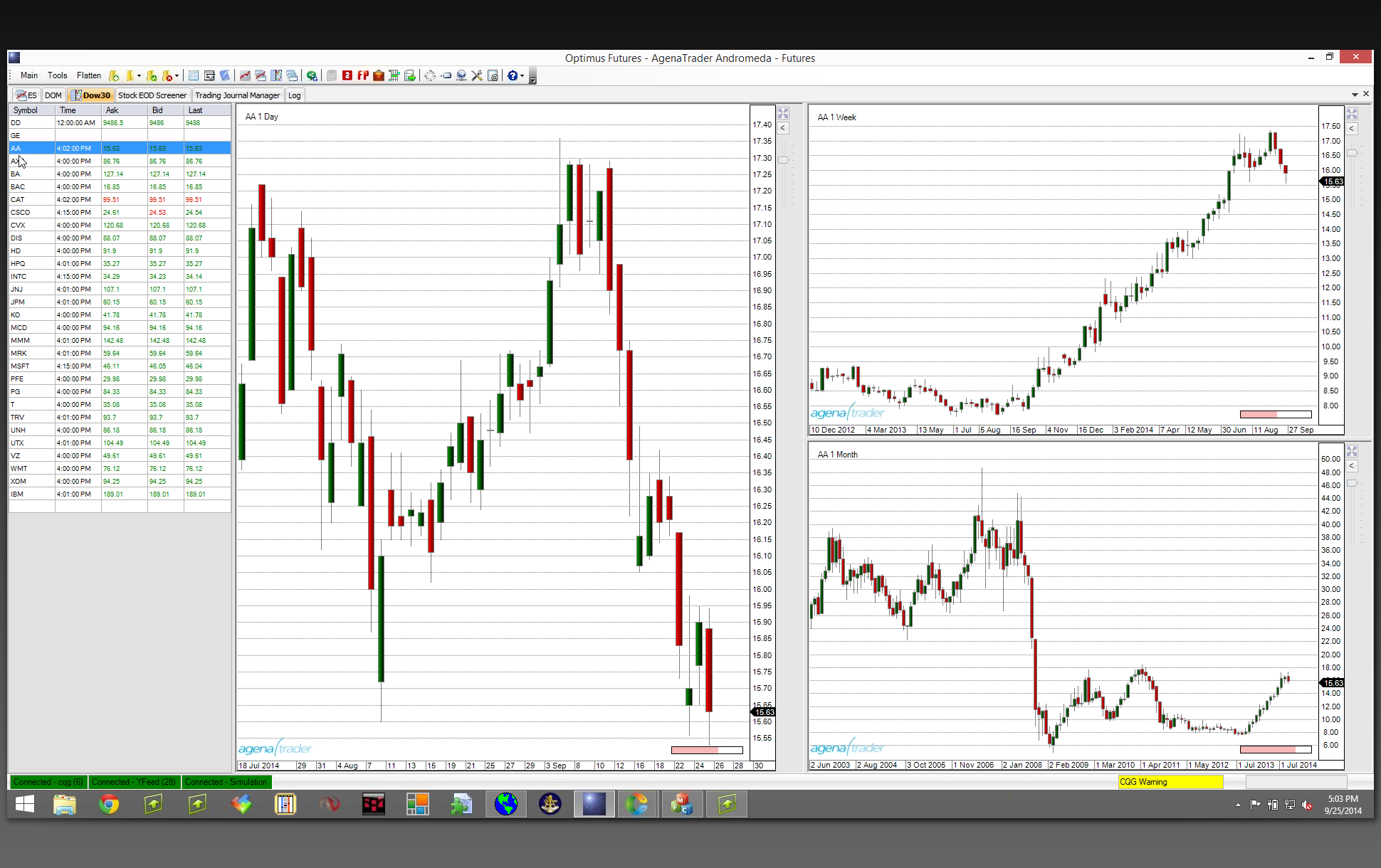Image resolution: width=1381 pixels, height=868 pixels.
Task: Switch to the Log tab
Action: pos(295,95)
